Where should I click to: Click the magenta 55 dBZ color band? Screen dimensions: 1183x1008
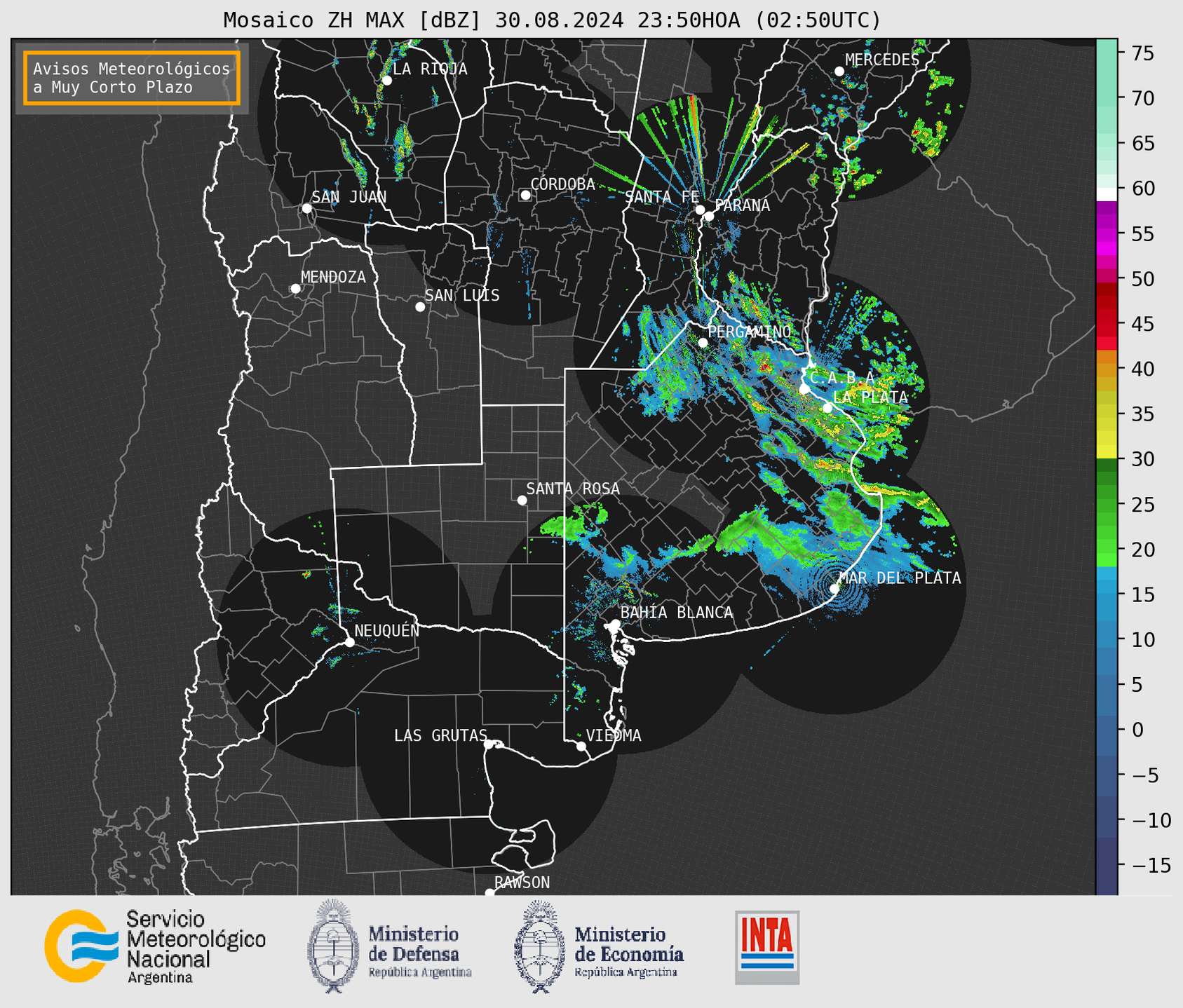point(1107,235)
